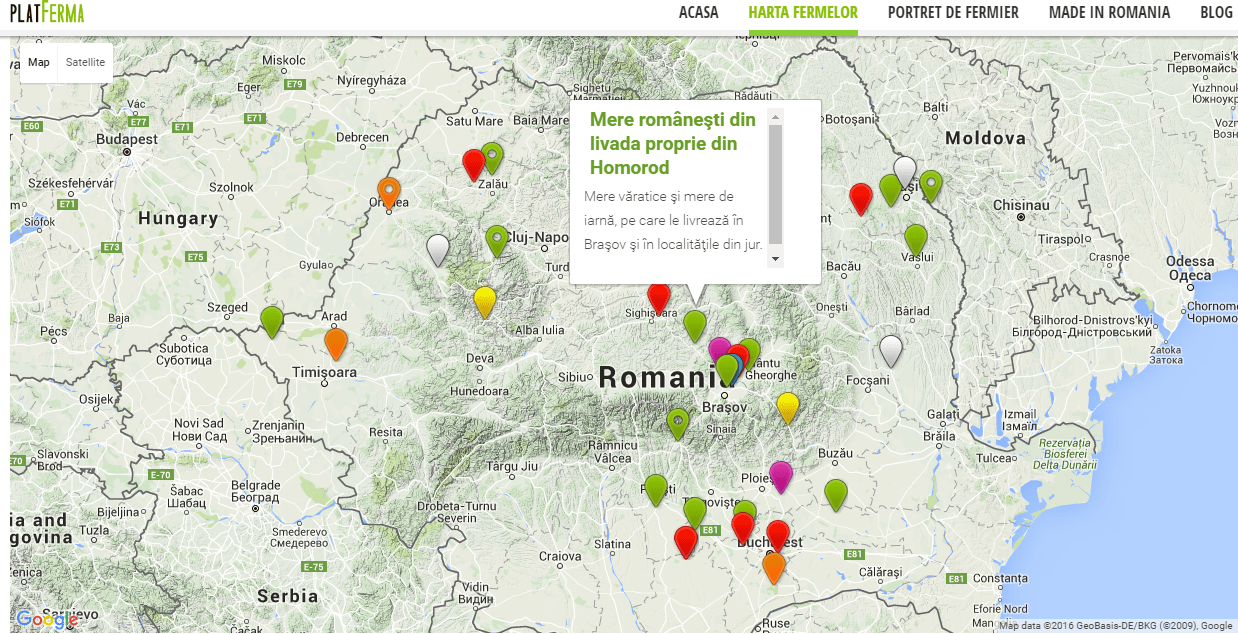Click popup scrollbar down arrow

[x=775, y=258]
